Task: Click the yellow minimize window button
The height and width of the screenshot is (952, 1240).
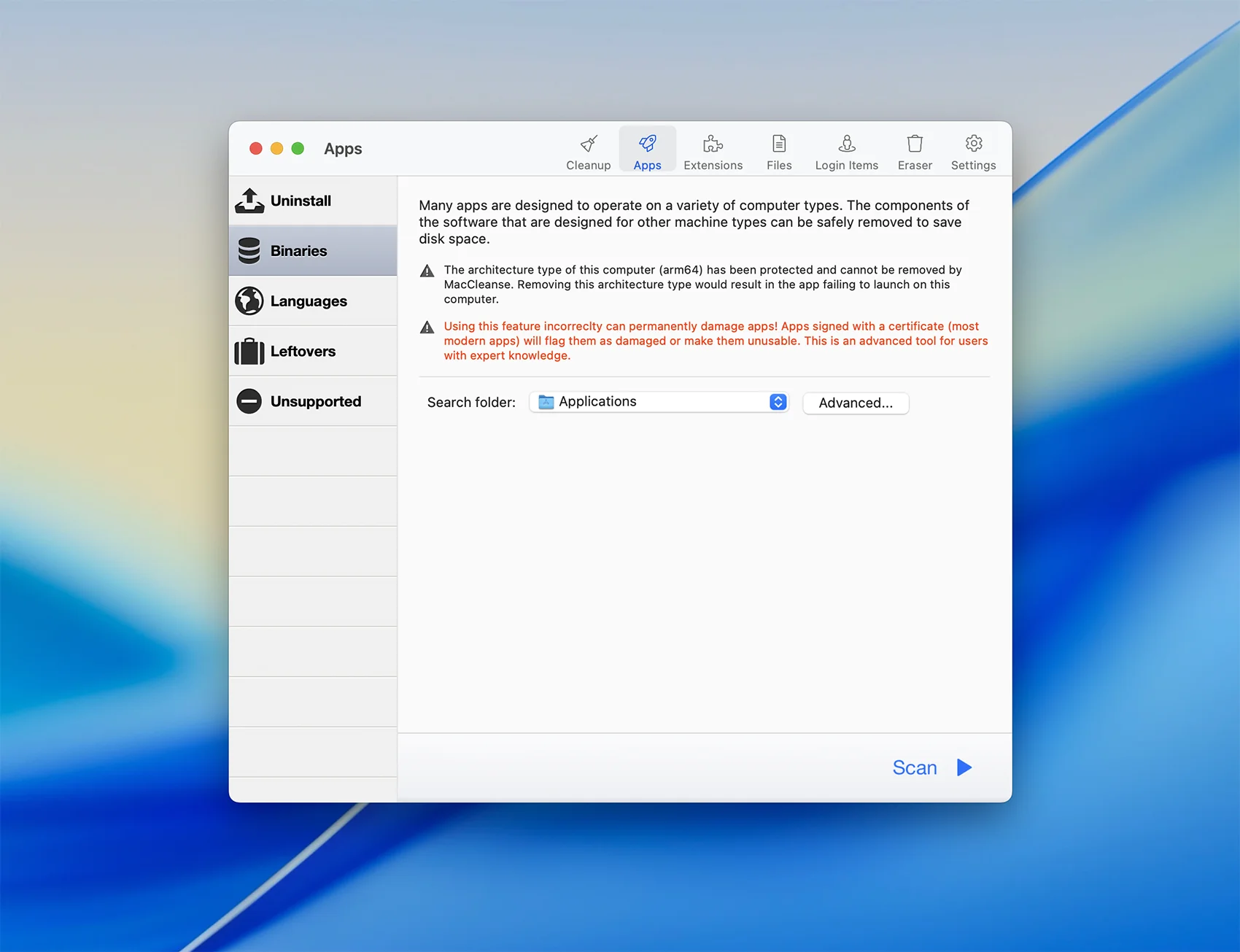Action: (276, 149)
